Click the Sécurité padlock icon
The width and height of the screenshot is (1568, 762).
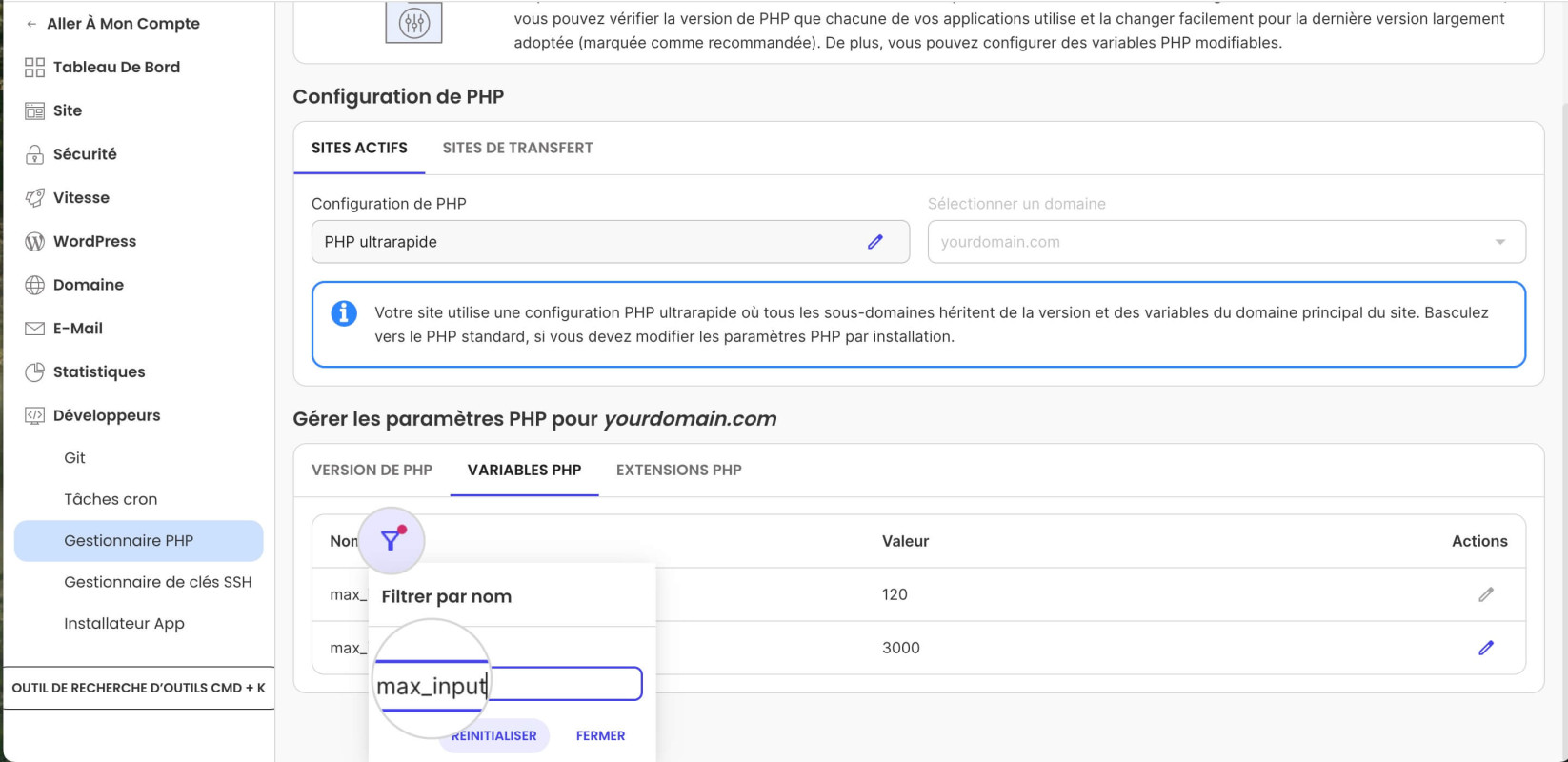[34, 154]
